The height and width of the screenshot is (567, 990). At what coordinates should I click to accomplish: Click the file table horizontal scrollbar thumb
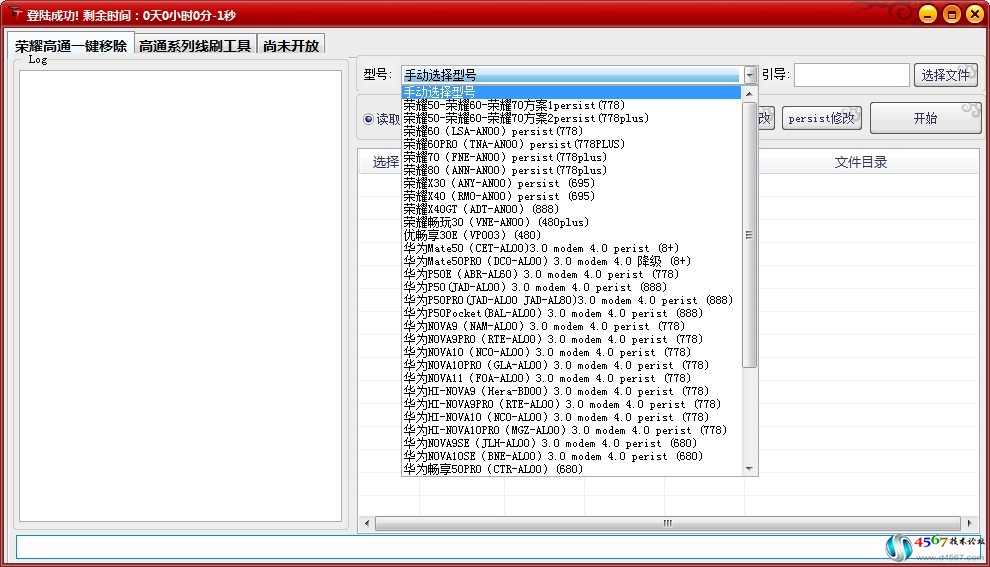(668, 523)
